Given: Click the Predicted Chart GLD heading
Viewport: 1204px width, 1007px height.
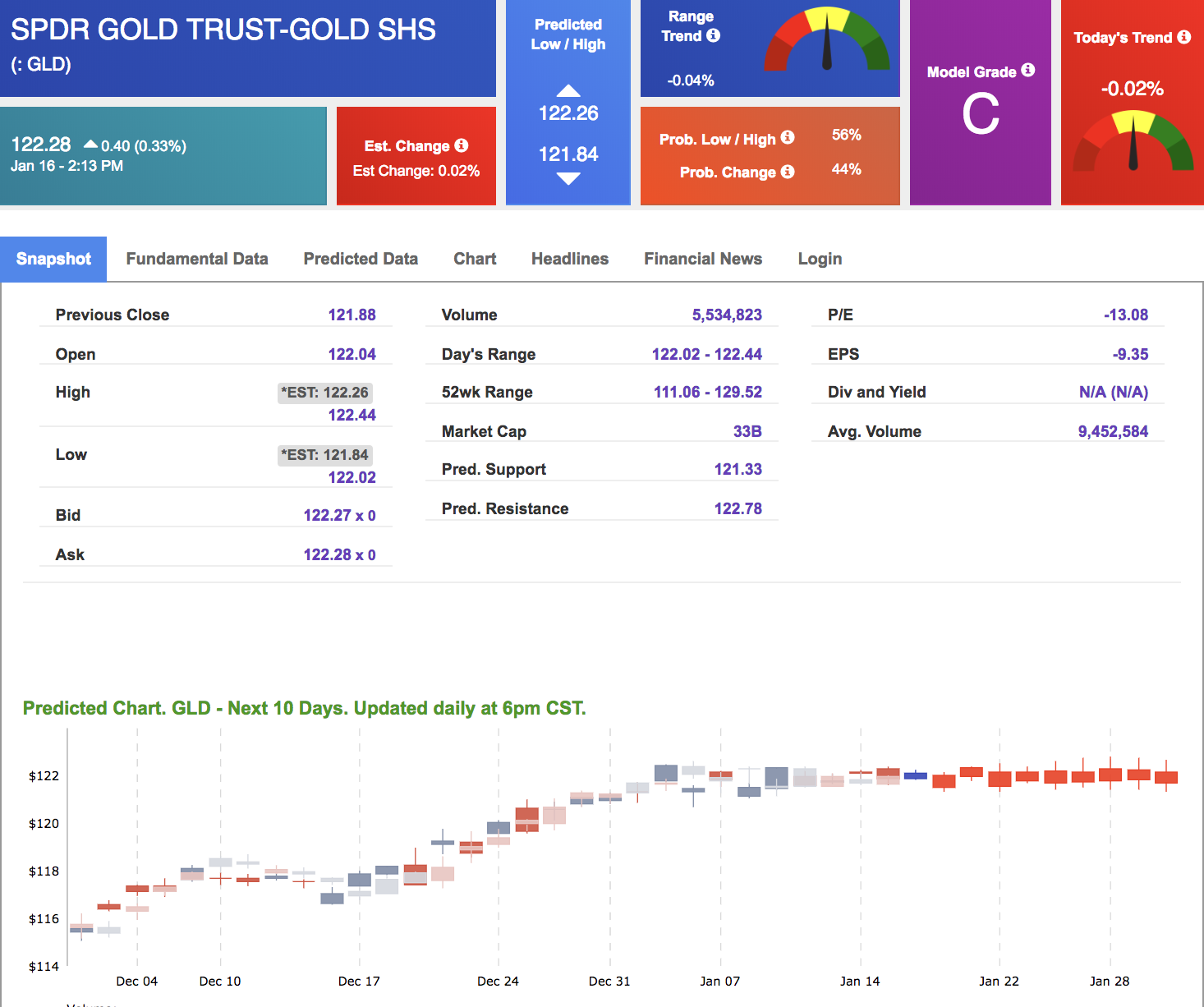Looking at the screenshot, I should click(x=304, y=708).
